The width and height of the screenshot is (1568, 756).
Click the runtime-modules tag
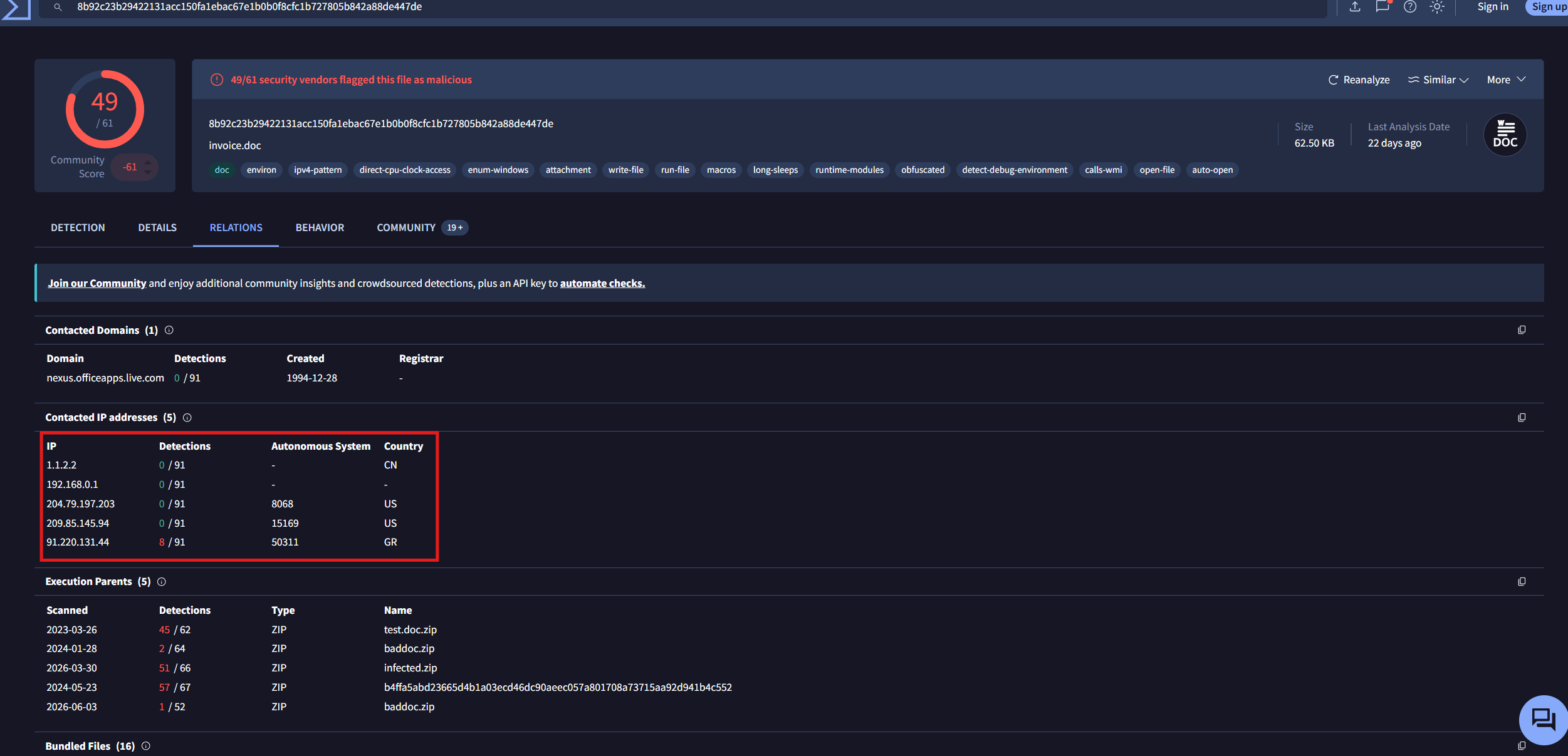pos(849,170)
